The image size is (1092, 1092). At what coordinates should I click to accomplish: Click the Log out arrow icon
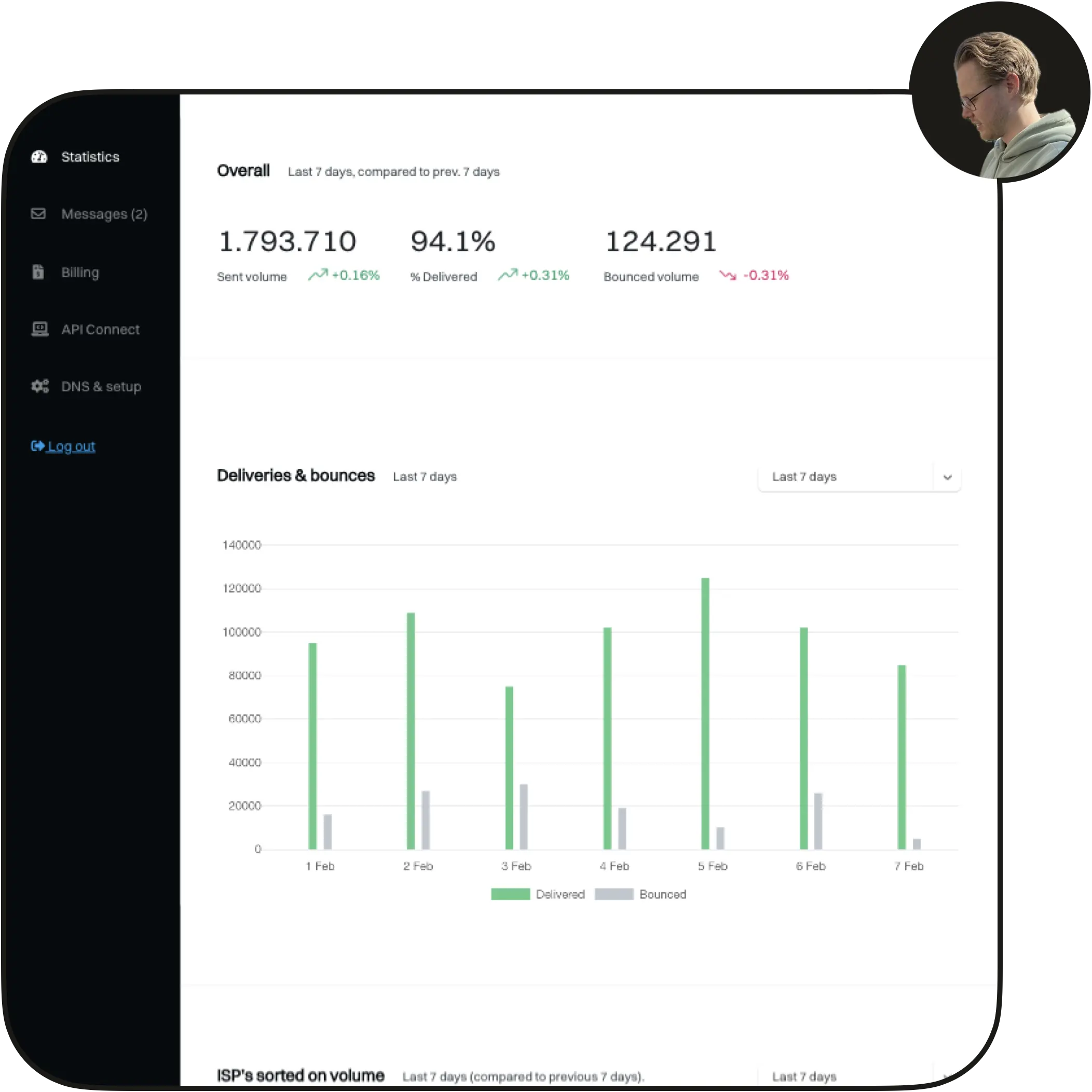tap(37, 446)
